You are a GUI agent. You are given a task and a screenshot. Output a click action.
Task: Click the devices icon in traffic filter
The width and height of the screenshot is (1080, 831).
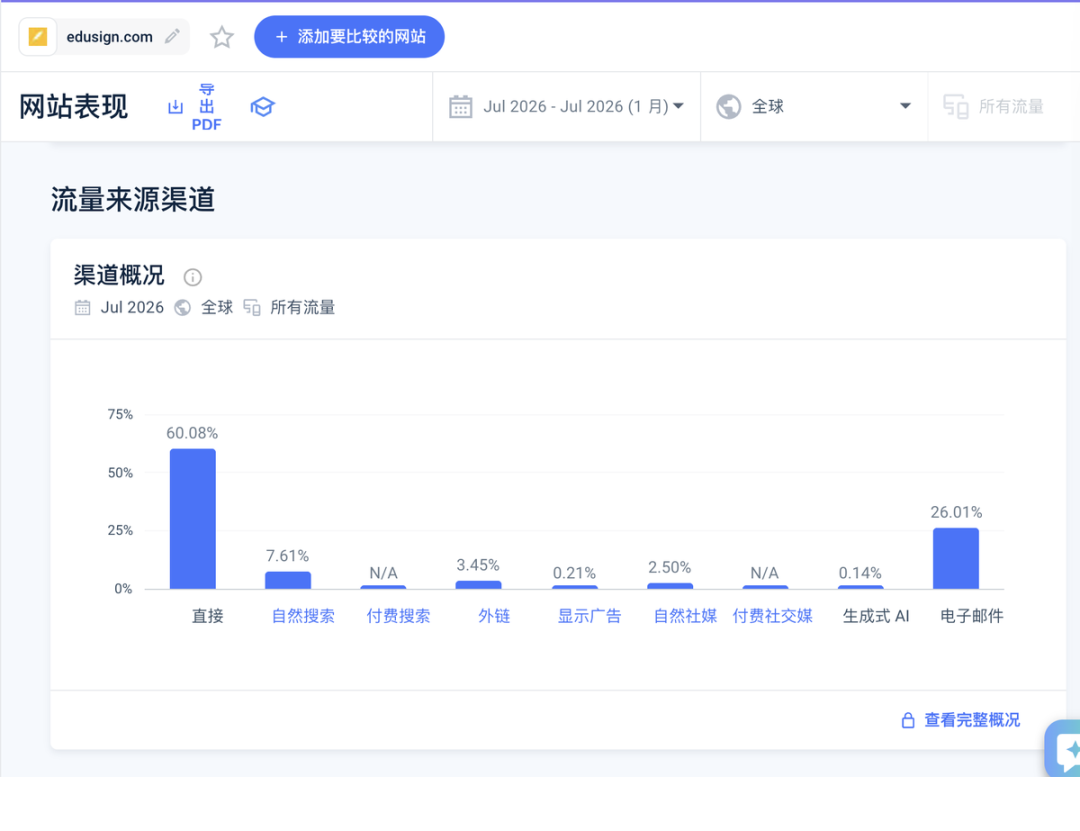[956, 107]
